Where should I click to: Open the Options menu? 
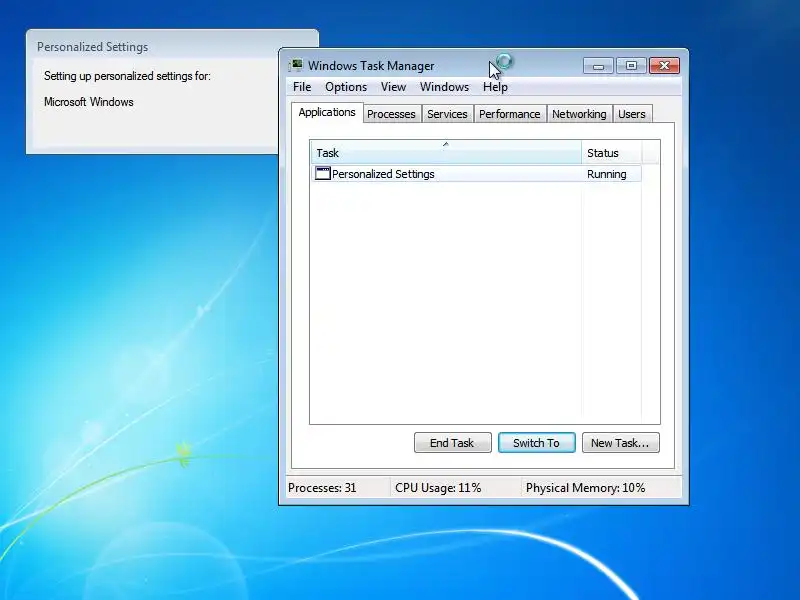346,87
